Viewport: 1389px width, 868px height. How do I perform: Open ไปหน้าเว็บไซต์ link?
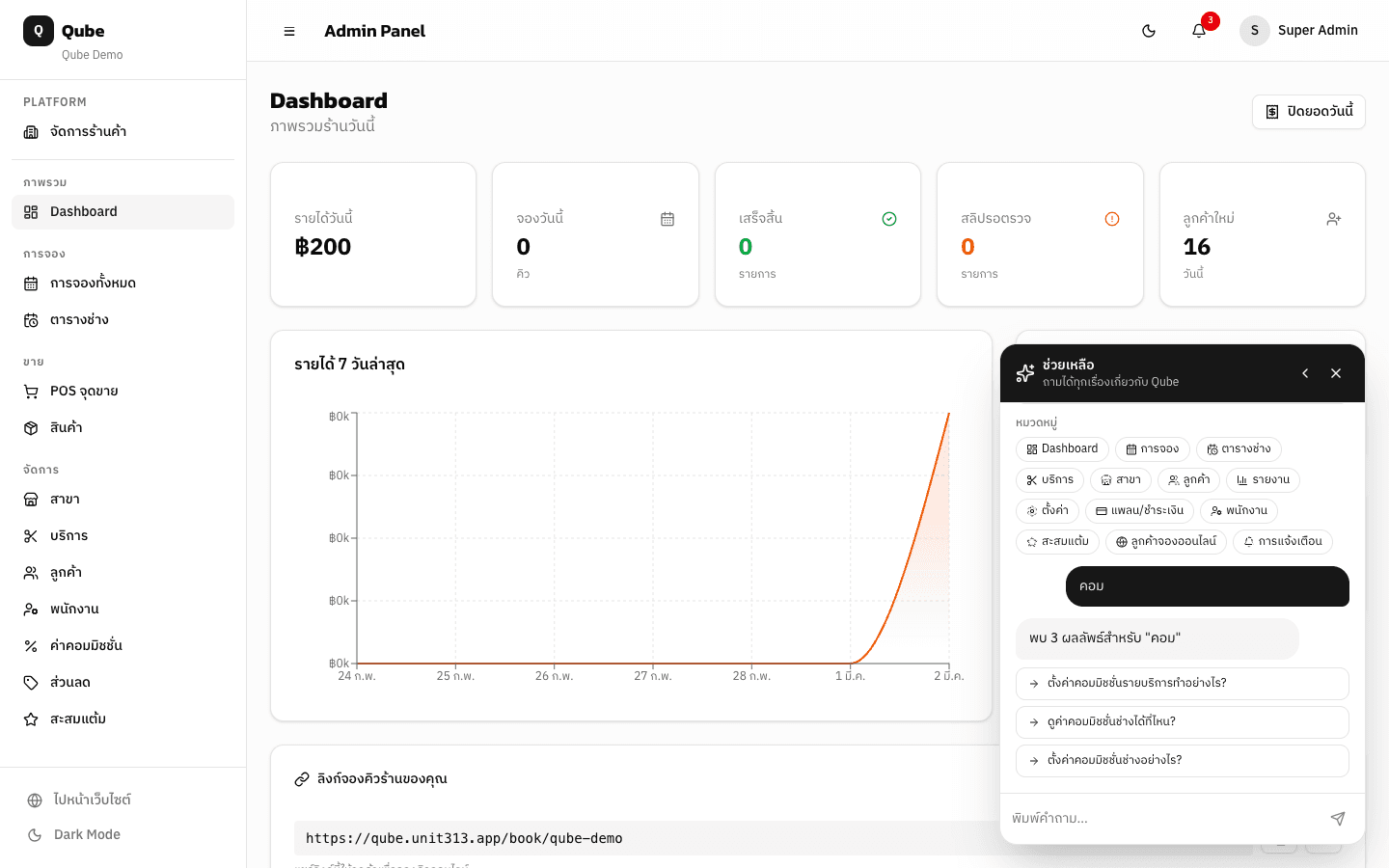(x=92, y=800)
